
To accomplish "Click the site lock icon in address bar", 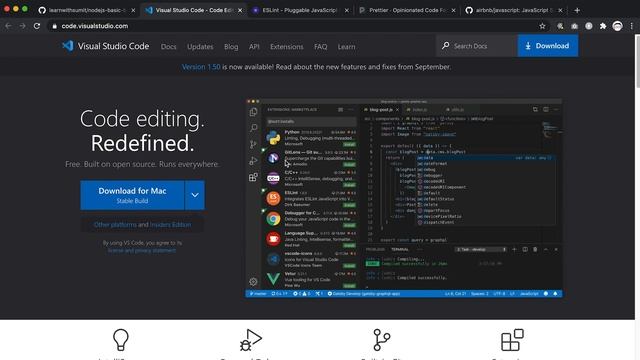I will point(54,26).
